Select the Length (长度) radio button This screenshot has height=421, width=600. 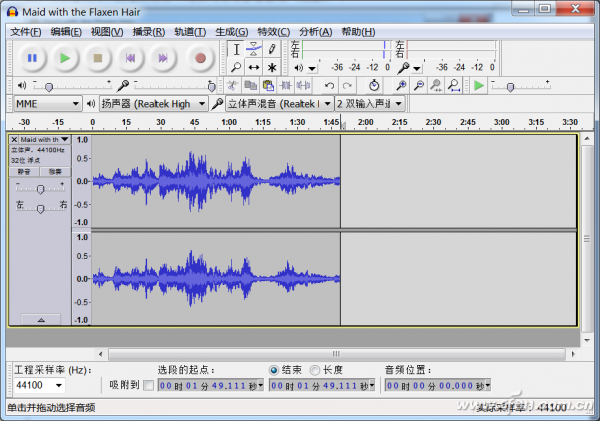tap(315, 370)
